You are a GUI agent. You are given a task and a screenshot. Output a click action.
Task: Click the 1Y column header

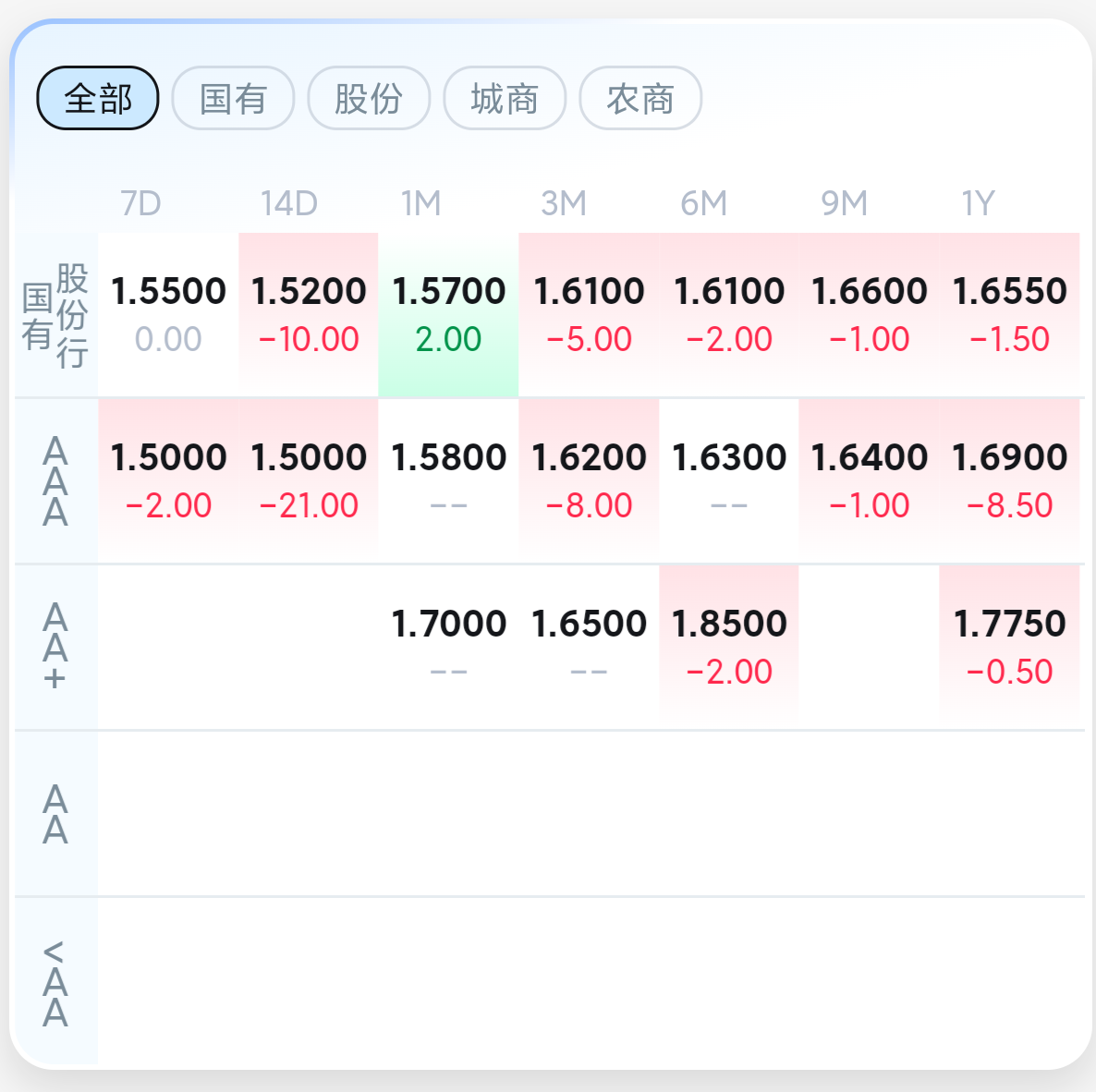pos(978,203)
